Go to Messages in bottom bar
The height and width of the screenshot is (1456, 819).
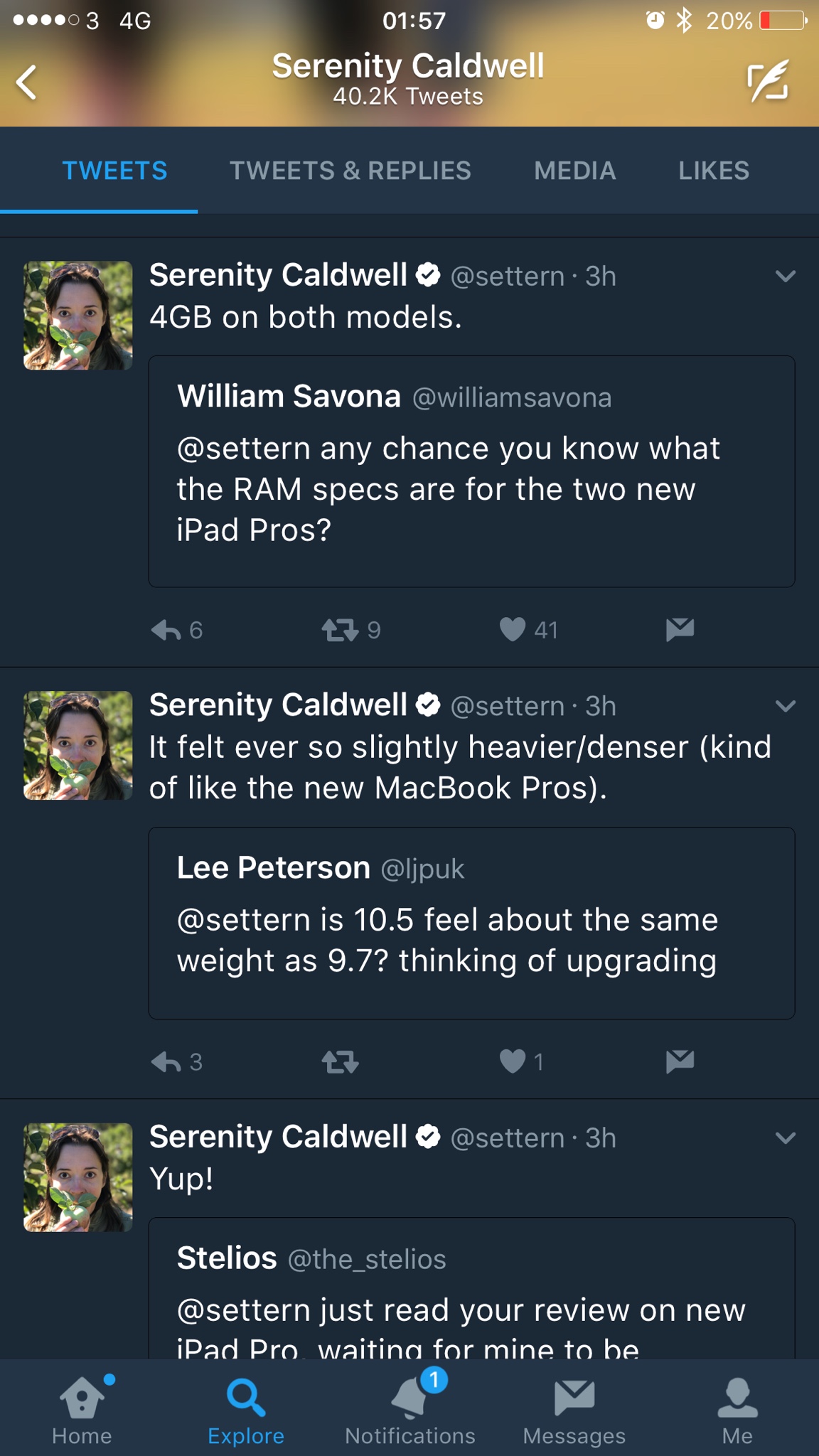(574, 1408)
